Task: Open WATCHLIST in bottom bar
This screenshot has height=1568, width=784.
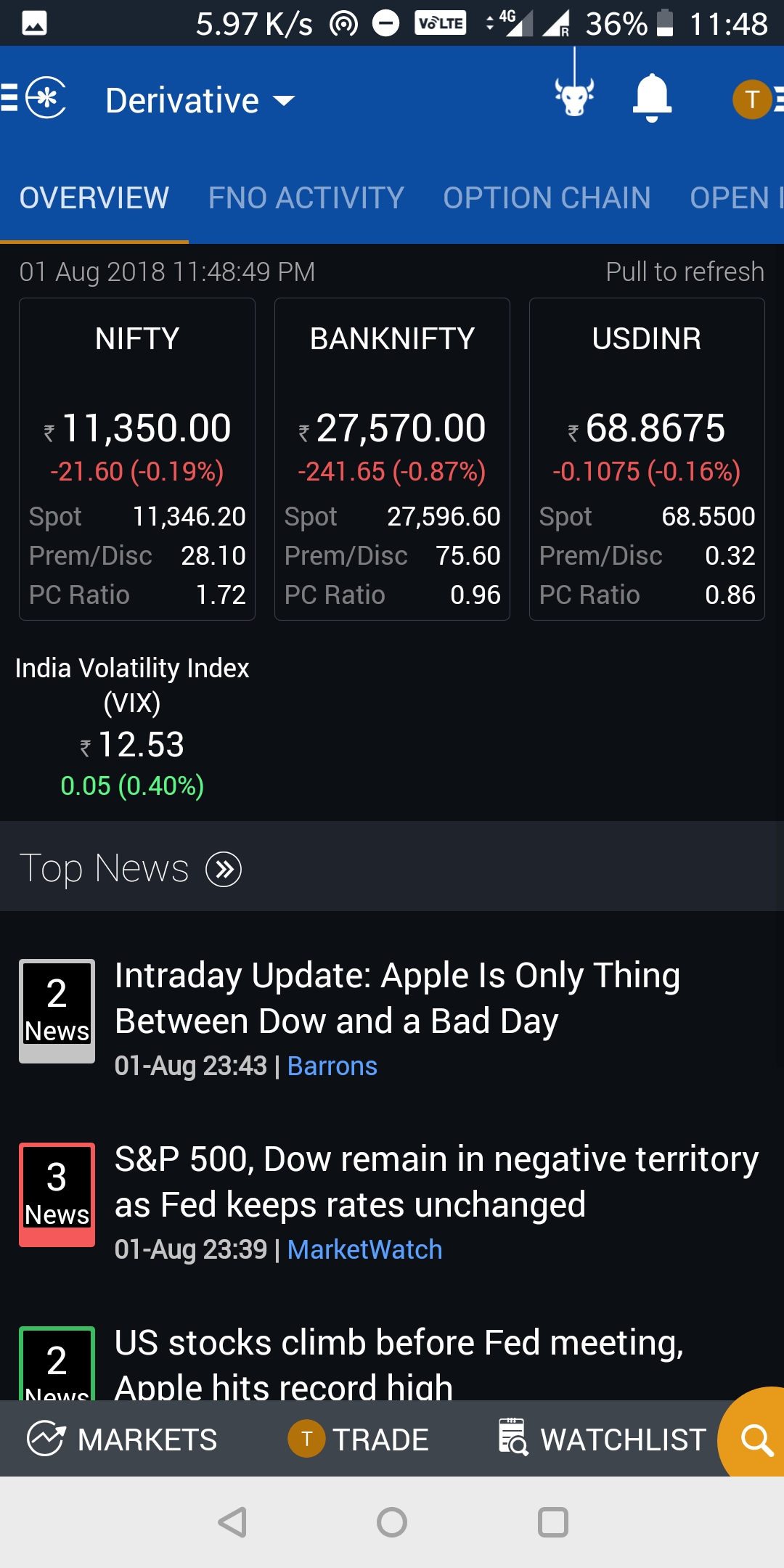Action: click(x=603, y=1440)
